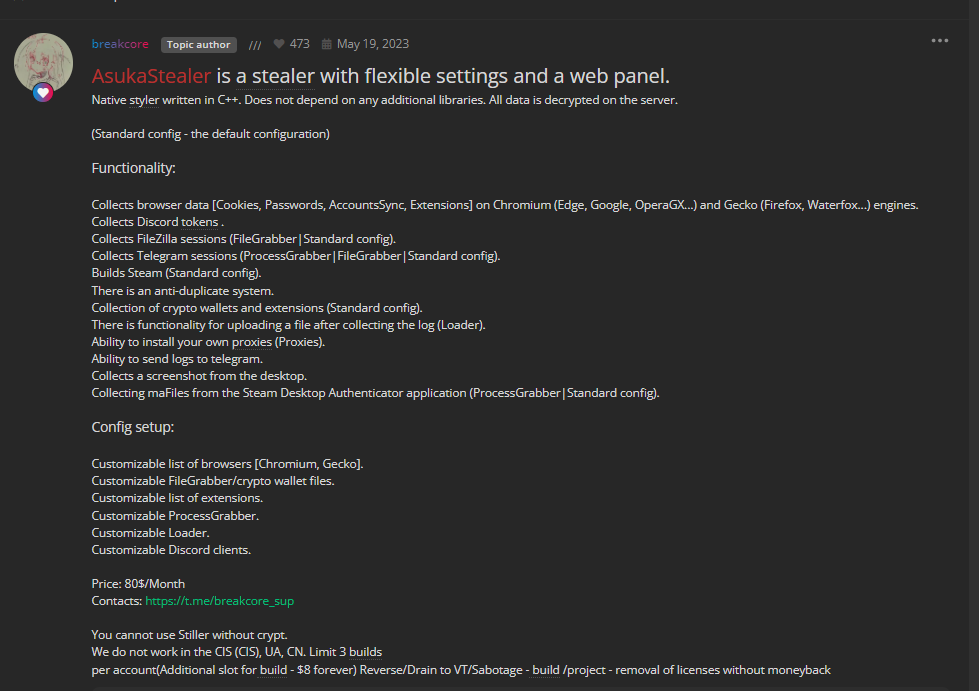
Task: Click the Standard config default configuration line
Action: (x=210, y=133)
